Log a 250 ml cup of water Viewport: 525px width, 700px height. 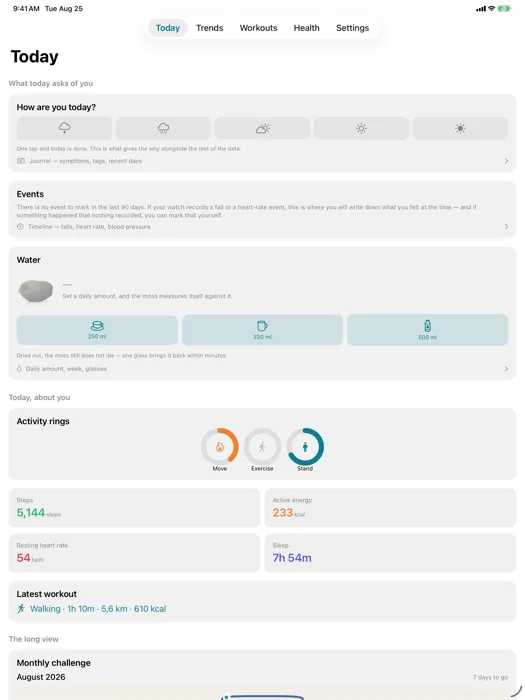click(x=97, y=330)
